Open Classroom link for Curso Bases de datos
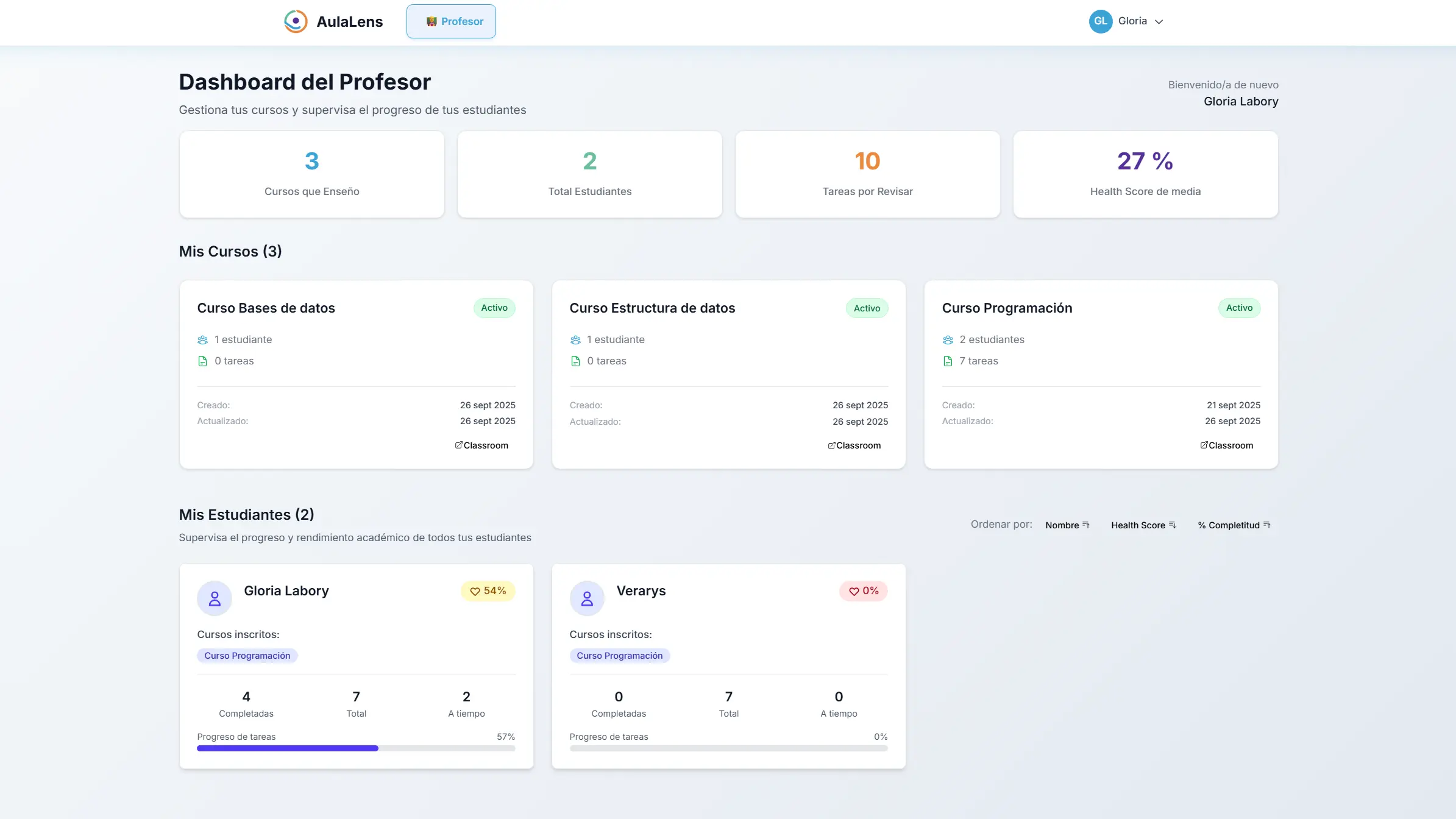This screenshot has width=1456, height=819. point(481,445)
